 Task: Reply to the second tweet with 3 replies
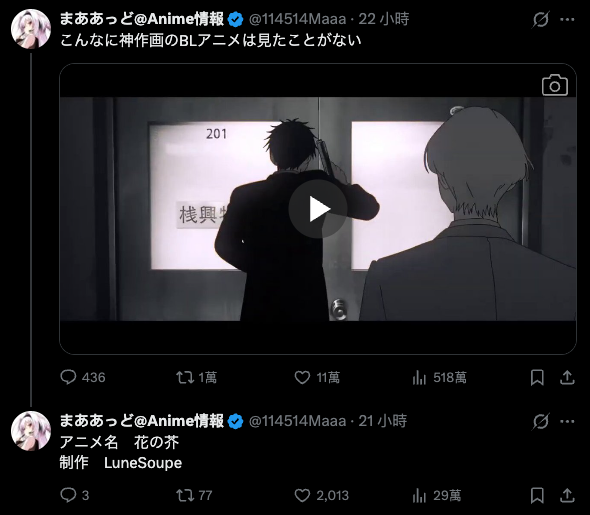(75, 495)
